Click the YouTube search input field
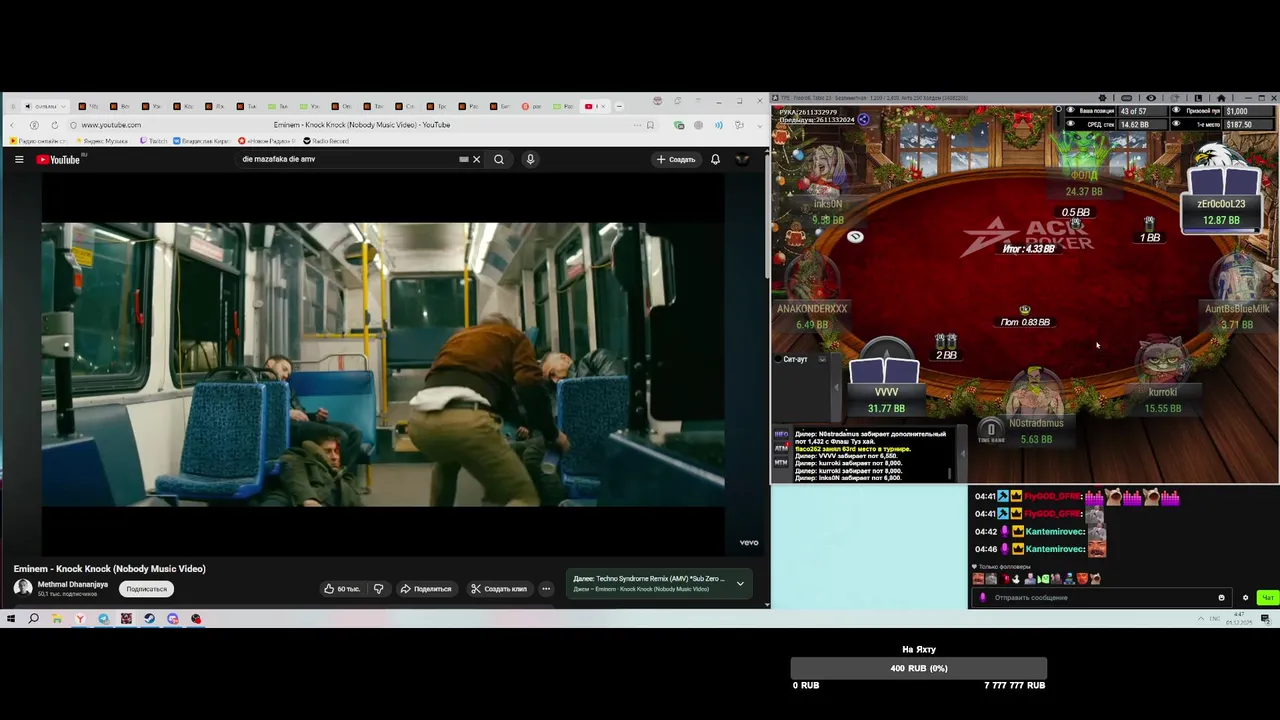The height and width of the screenshot is (720, 1280). pos(345,159)
